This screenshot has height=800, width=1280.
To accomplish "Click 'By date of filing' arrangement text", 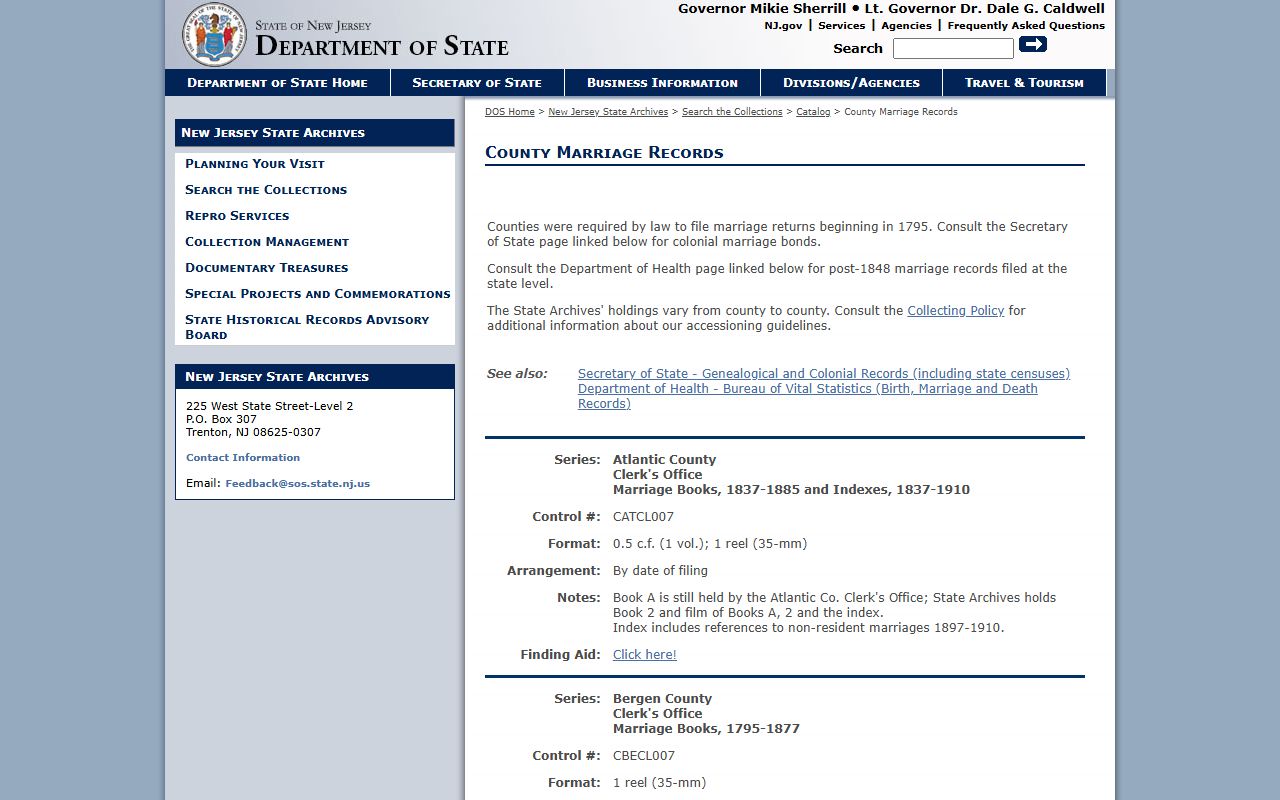I will [660, 571].
